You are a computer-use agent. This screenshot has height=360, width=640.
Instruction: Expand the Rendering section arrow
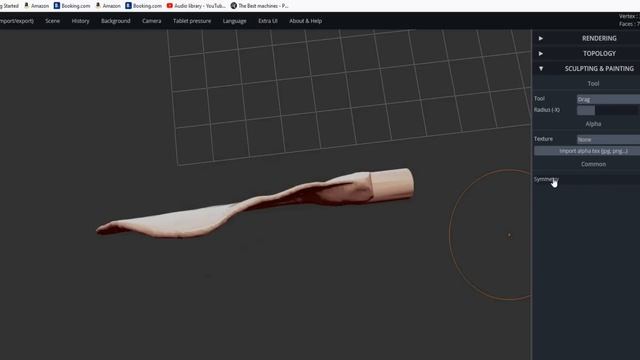point(540,38)
